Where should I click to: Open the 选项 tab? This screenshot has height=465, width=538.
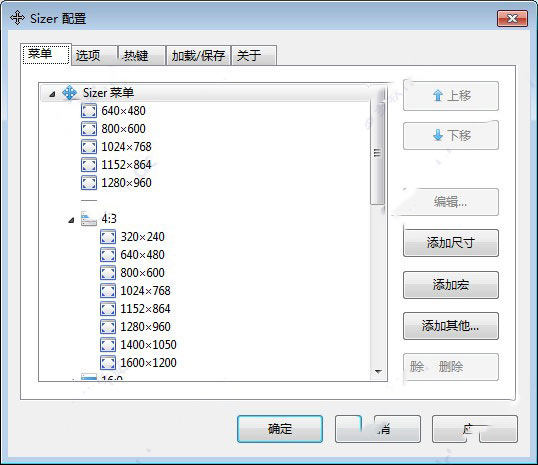pos(95,55)
